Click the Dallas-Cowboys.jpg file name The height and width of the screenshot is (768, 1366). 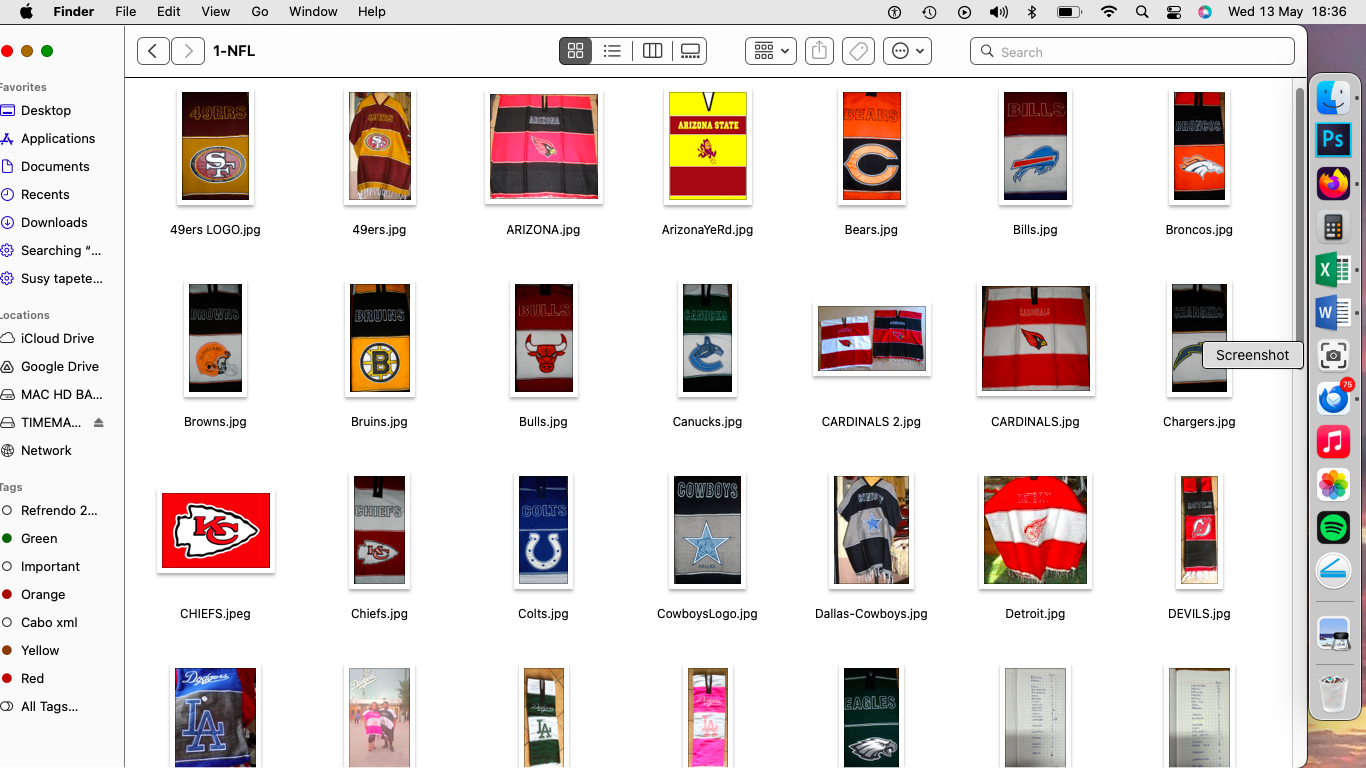[x=871, y=614]
